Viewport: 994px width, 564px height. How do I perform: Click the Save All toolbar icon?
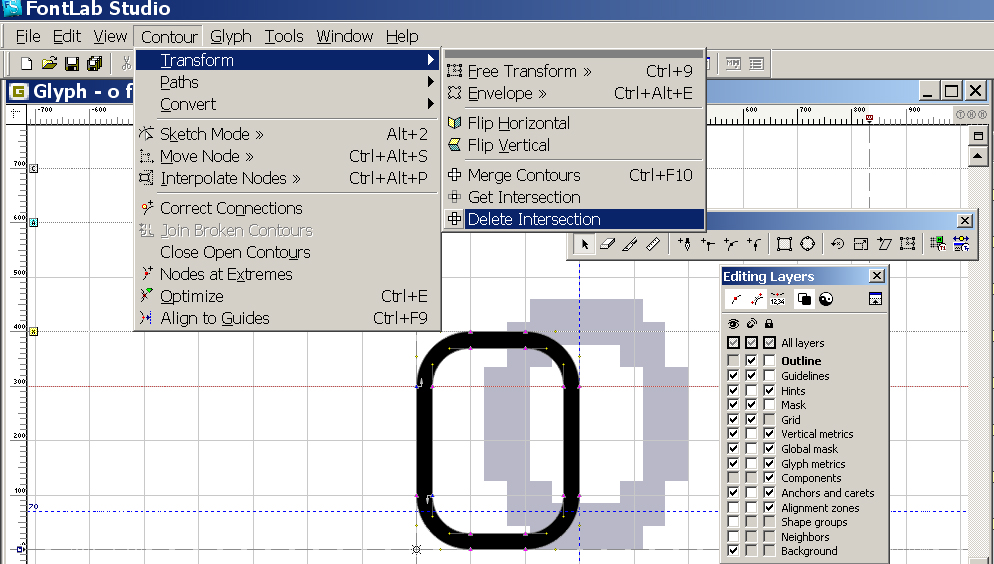click(x=94, y=63)
